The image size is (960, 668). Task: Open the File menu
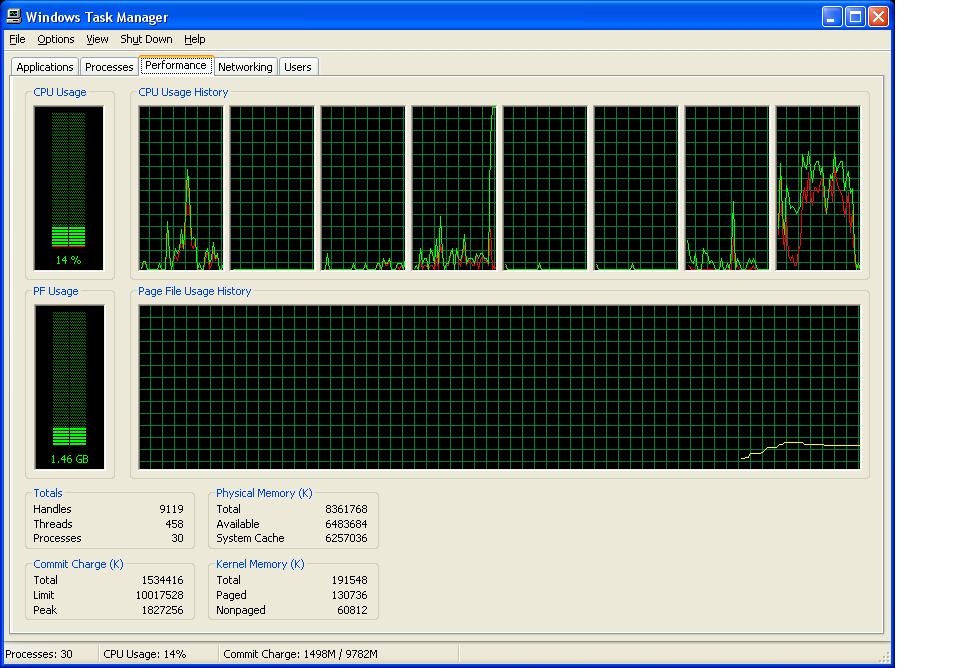[17, 39]
